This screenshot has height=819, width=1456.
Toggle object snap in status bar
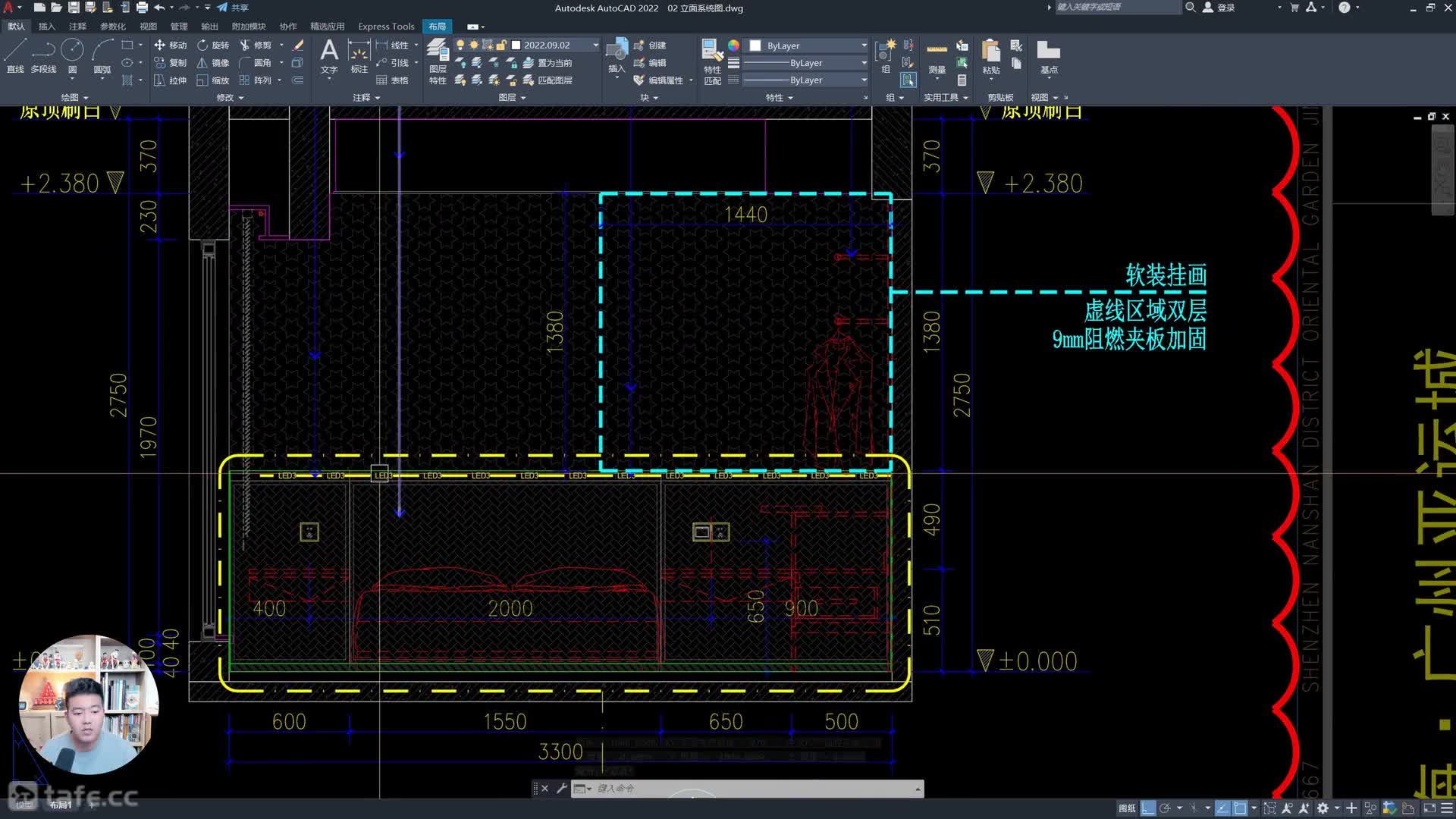(x=1240, y=808)
